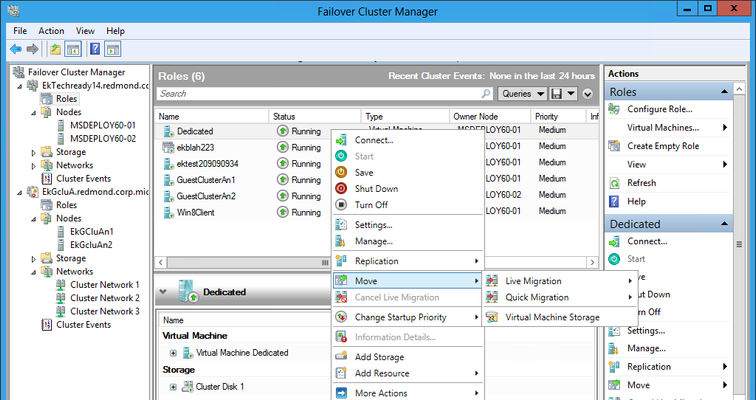Viewport: 756px width, 400px height.
Task: Open the Help menu
Action: pos(116,31)
